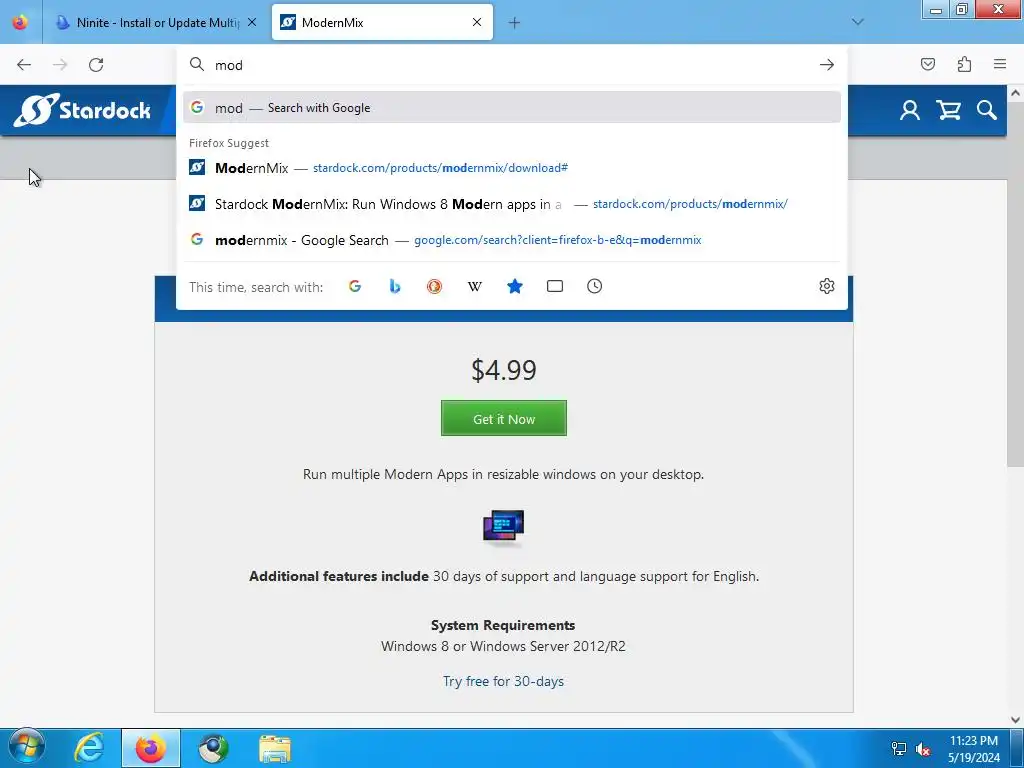
Task: Pick the modernmix Google Search suggestion
Action: pyautogui.click(x=512, y=240)
